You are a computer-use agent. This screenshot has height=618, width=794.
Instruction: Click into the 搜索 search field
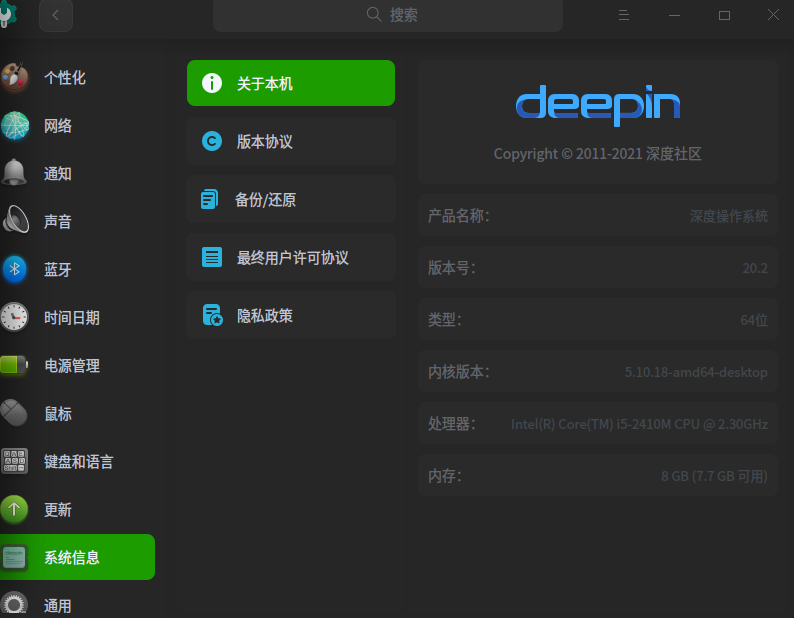[x=388, y=15]
